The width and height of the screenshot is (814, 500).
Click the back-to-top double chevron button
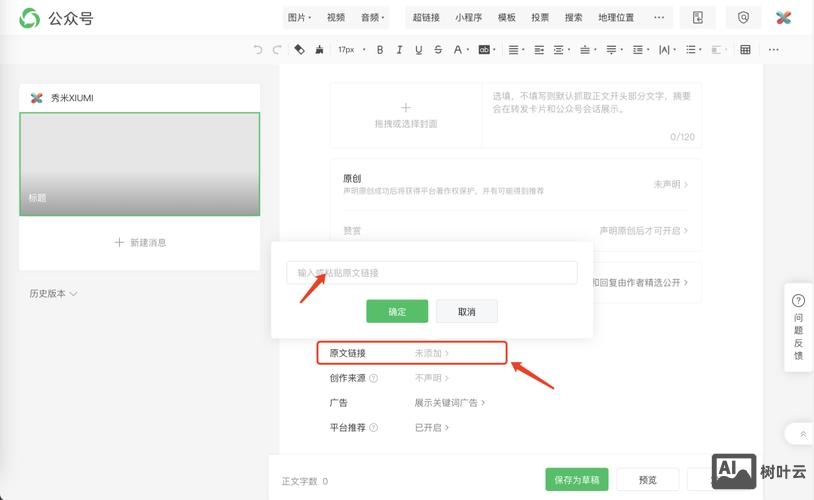click(802, 434)
